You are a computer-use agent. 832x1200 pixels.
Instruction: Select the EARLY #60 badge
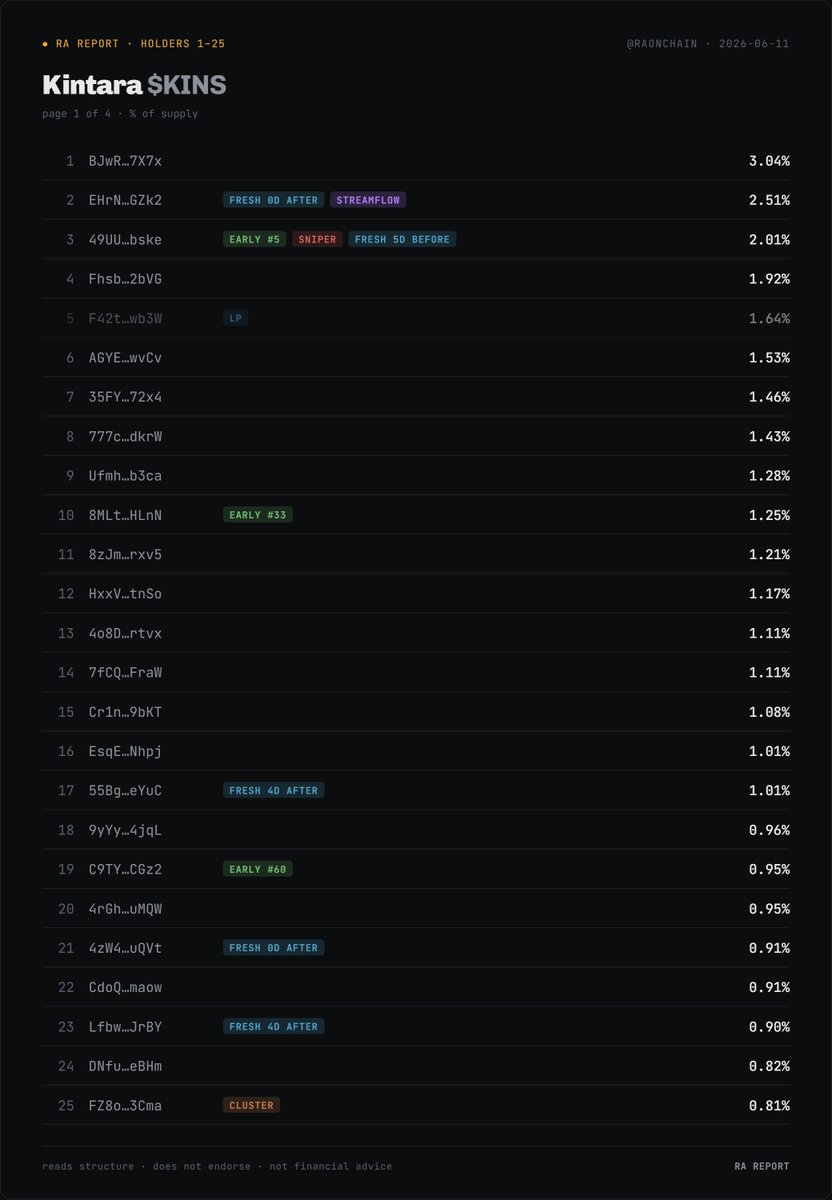click(258, 869)
